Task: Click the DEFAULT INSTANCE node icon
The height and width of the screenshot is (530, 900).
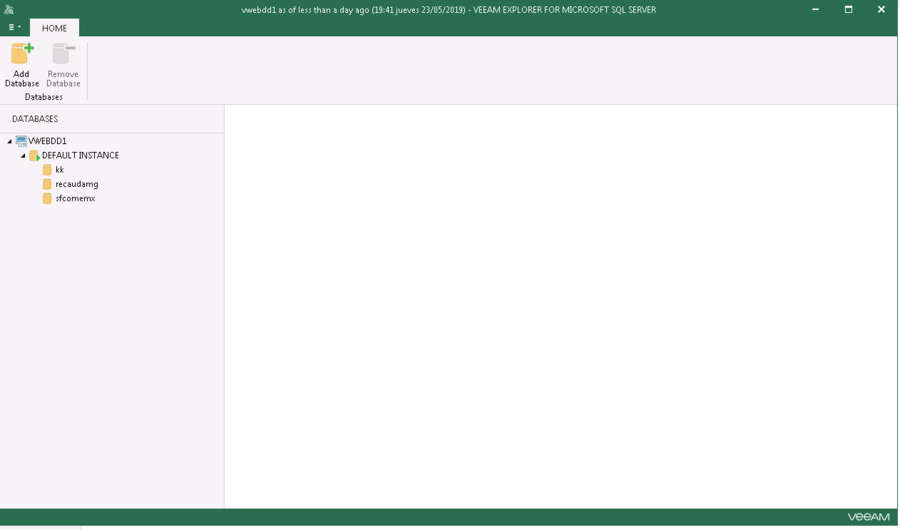Action: (34, 156)
